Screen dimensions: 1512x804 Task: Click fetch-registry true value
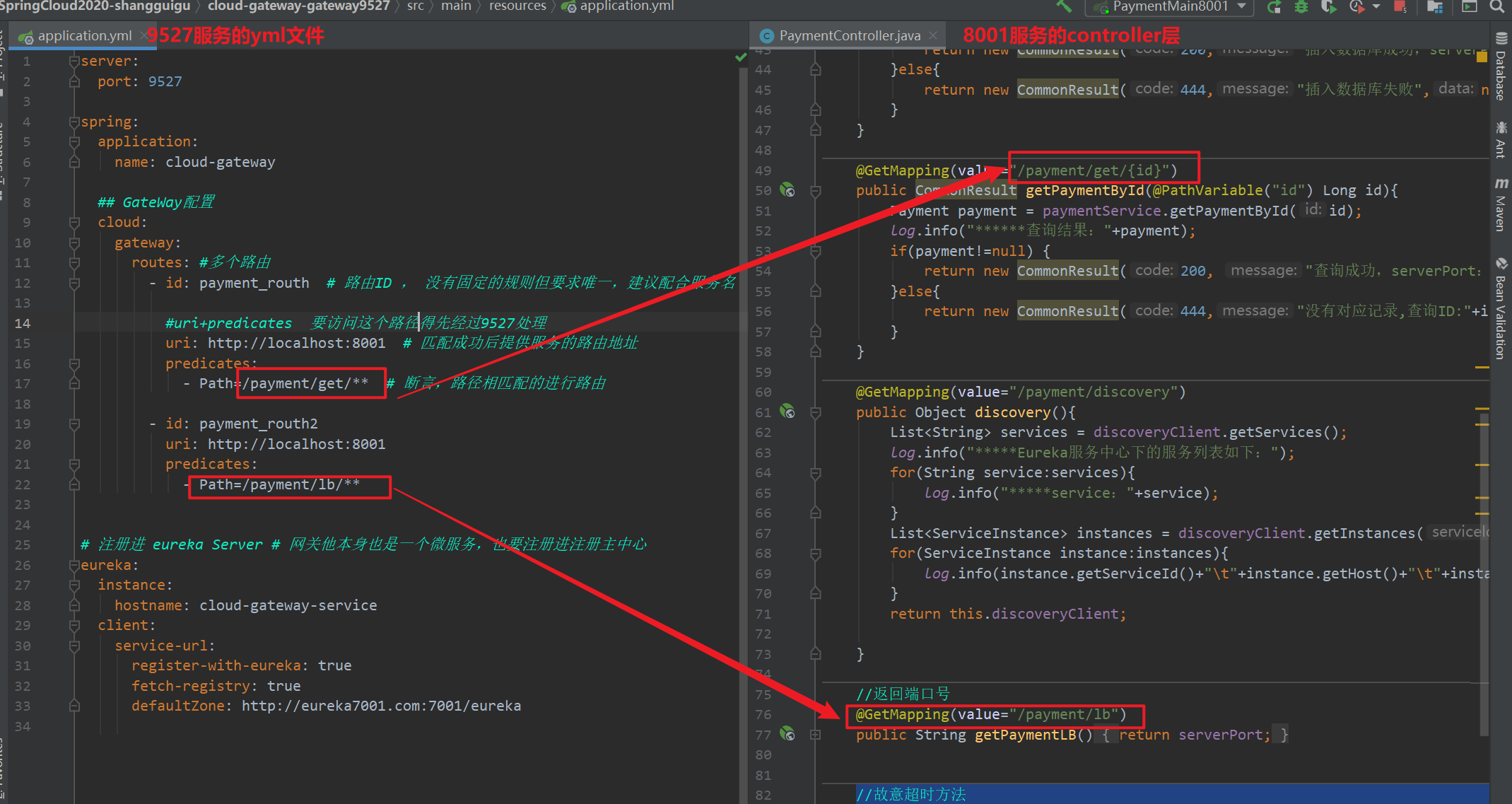point(283,686)
